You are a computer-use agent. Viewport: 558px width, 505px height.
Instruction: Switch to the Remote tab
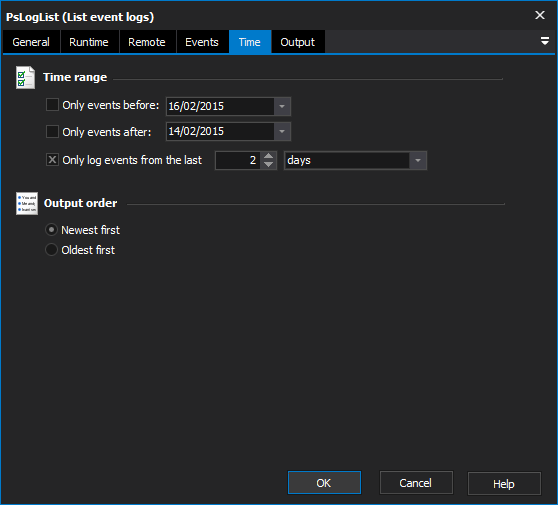pyautogui.click(x=147, y=42)
